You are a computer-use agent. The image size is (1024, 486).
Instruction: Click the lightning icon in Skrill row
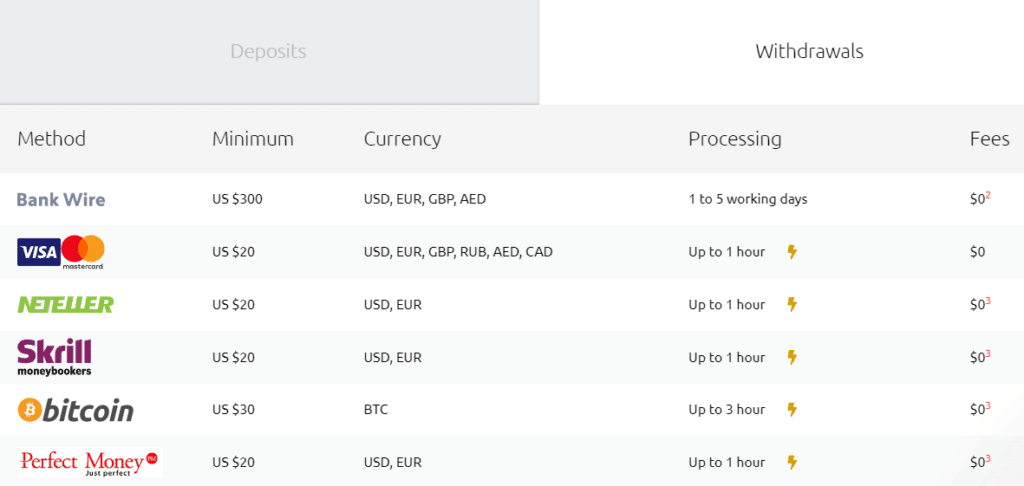click(792, 357)
